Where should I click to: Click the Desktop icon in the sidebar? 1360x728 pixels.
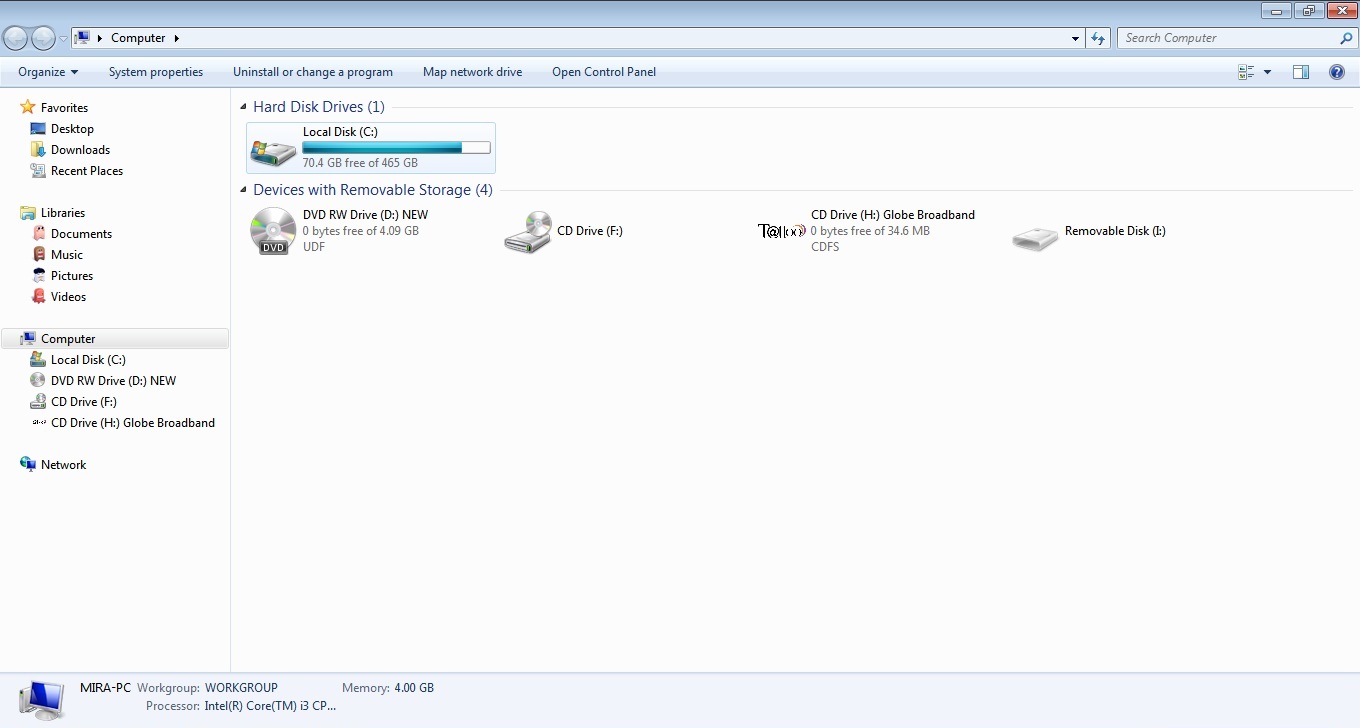38,129
